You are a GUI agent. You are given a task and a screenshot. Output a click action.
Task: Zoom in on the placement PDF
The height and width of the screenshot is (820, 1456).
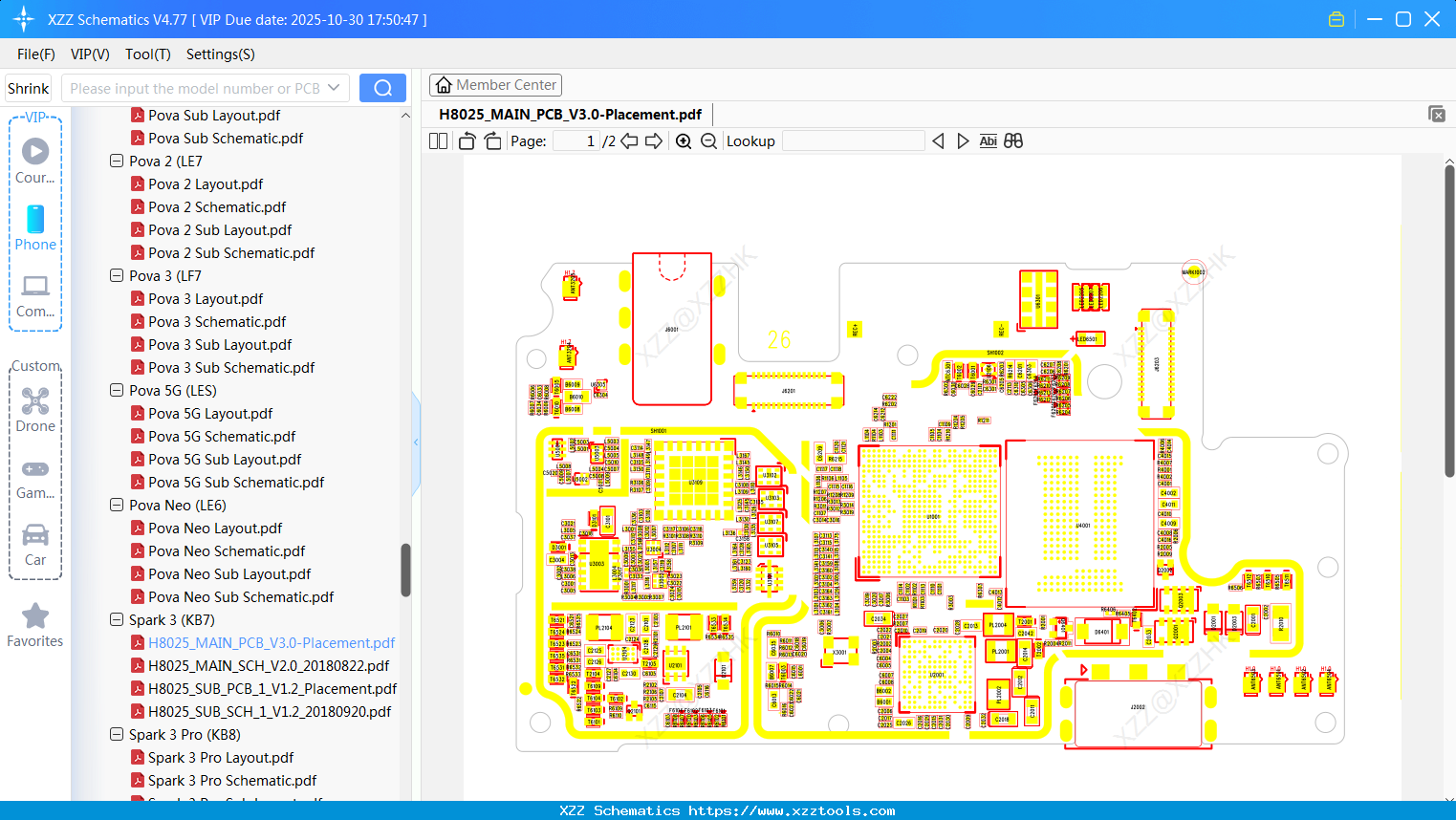pyautogui.click(x=683, y=140)
